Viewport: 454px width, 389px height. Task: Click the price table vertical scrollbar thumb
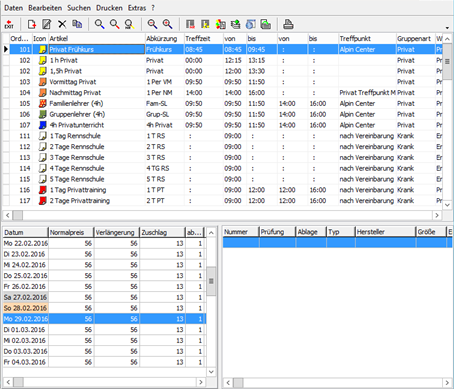pyautogui.click(x=211, y=281)
